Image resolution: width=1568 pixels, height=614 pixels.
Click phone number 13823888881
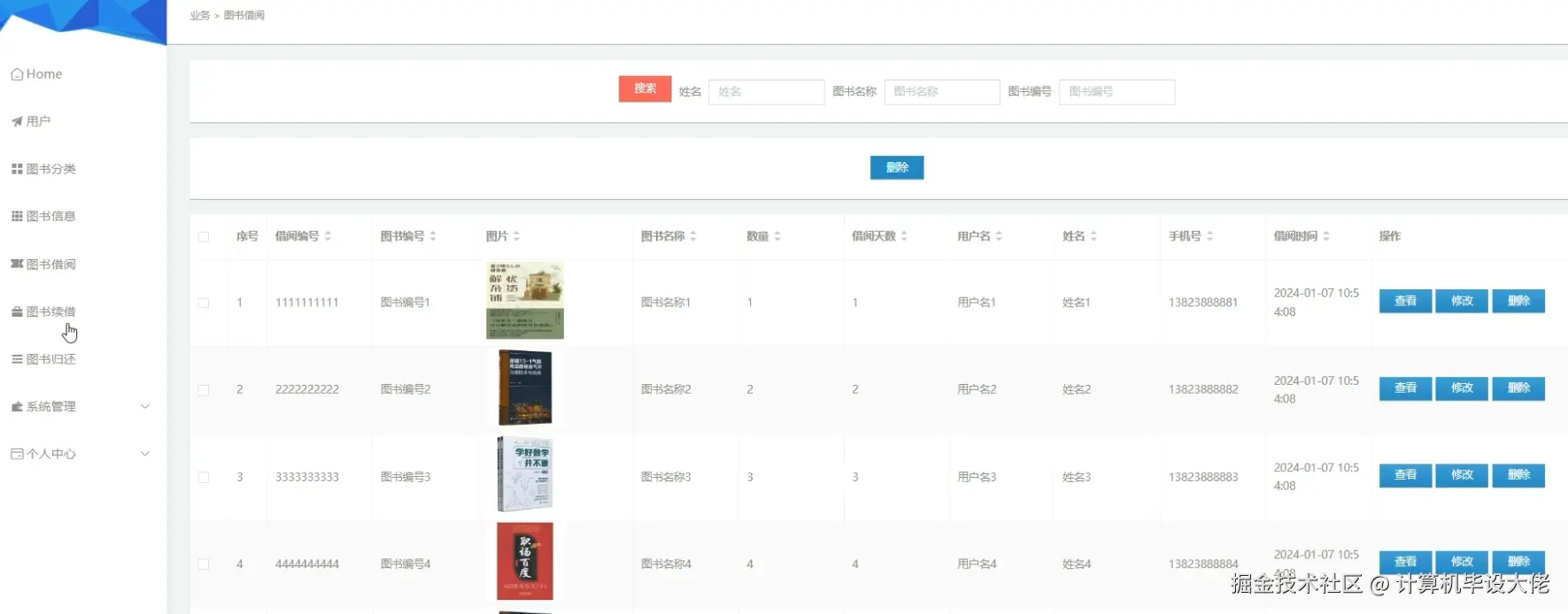click(x=1203, y=303)
